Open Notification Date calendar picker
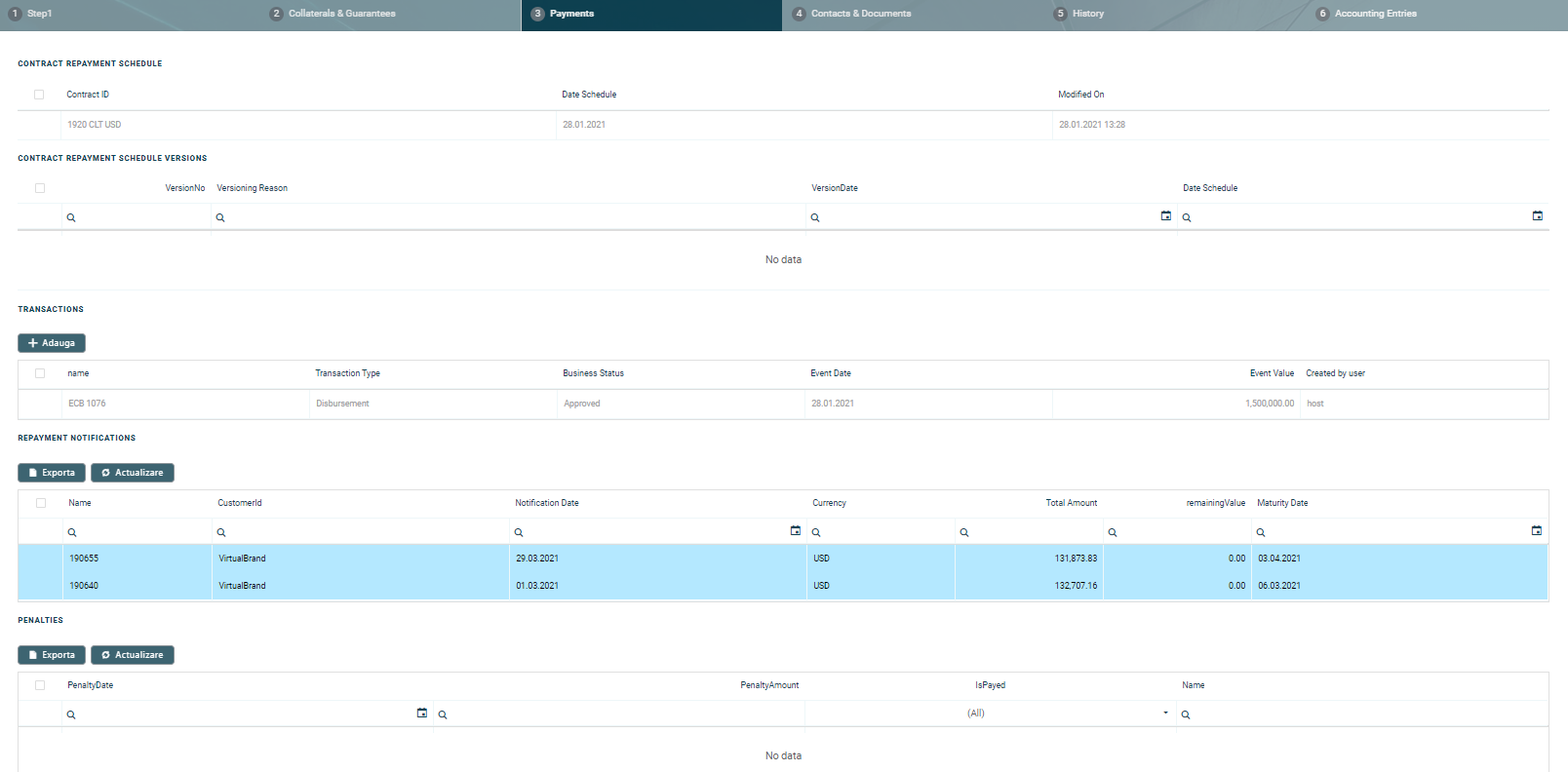Screen dimensions: 1568x772 coord(795,531)
